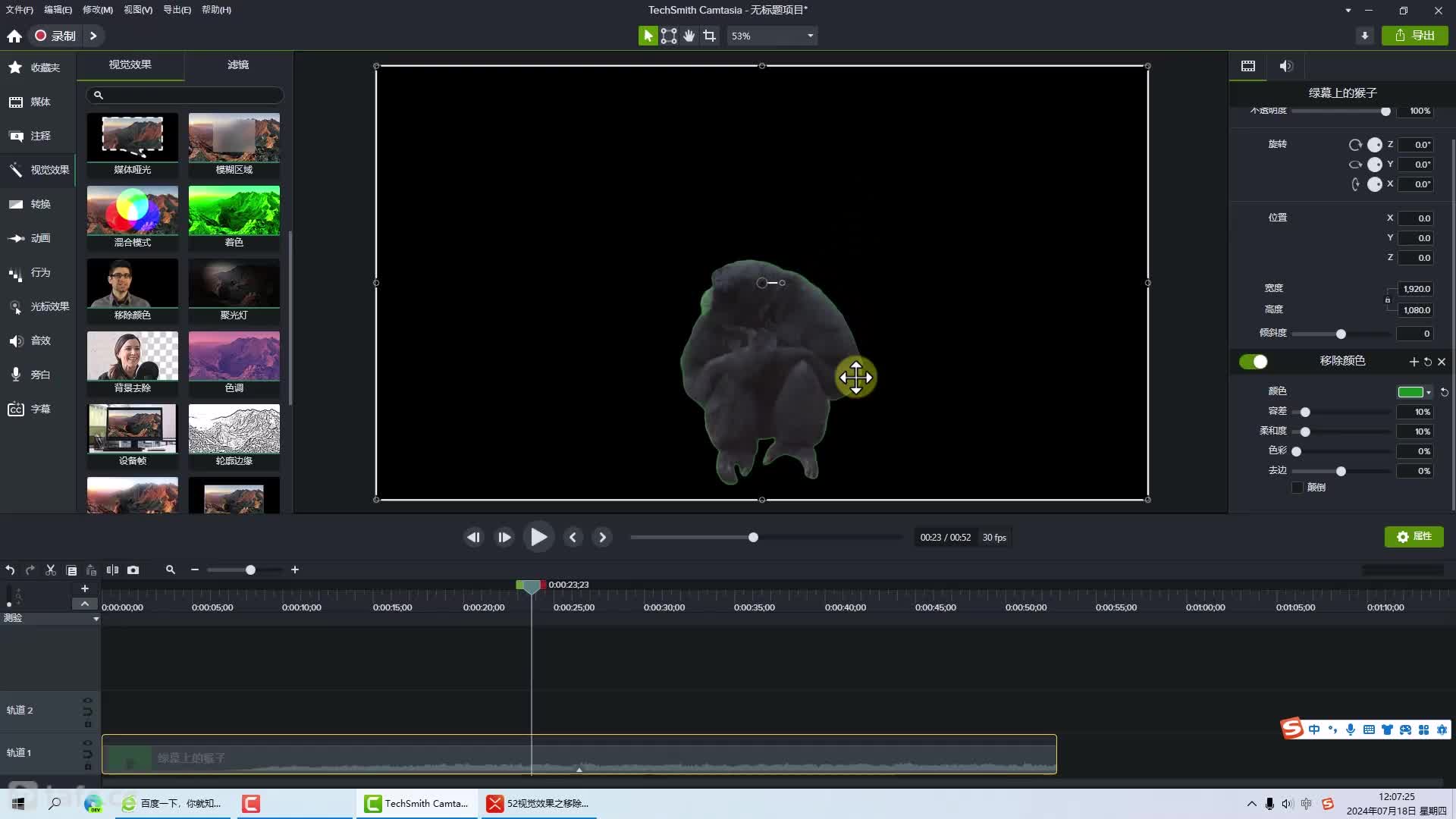Reset the Remove Color effect
The image size is (1456, 819).
[x=1428, y=362]
